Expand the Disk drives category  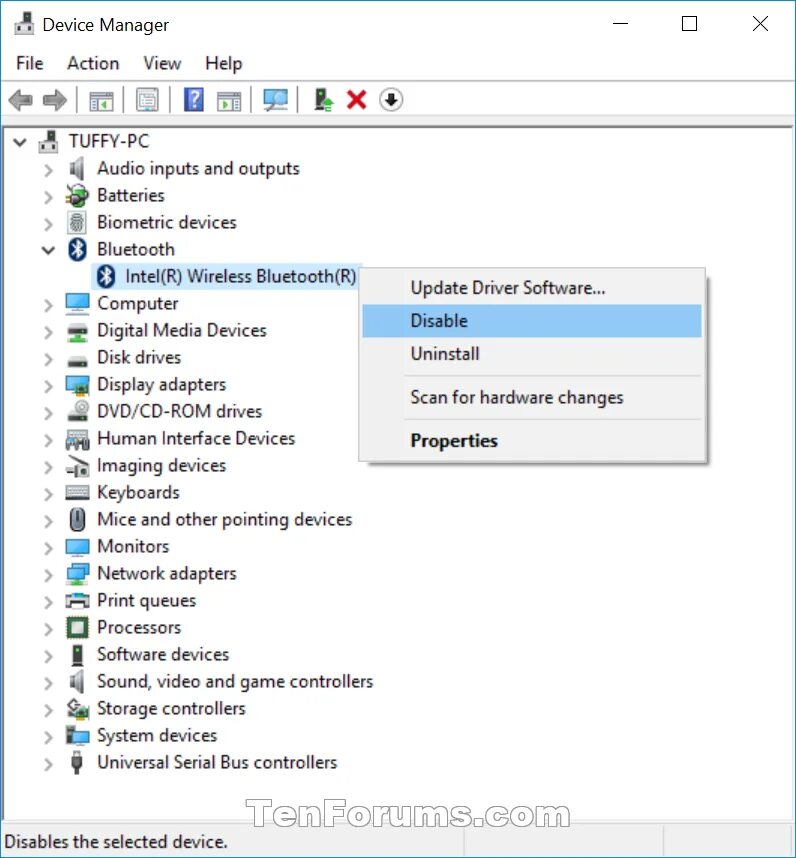coord(48,359)
